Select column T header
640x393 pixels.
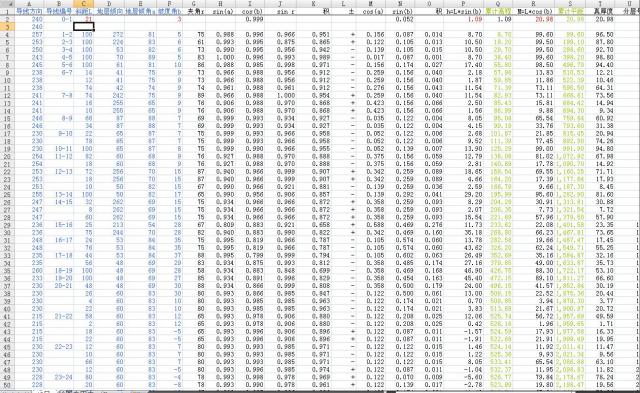click(600, 4)
